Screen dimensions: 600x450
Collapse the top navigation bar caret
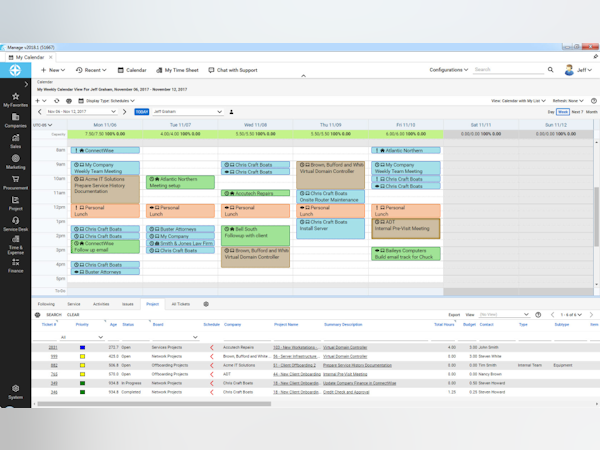303,76
